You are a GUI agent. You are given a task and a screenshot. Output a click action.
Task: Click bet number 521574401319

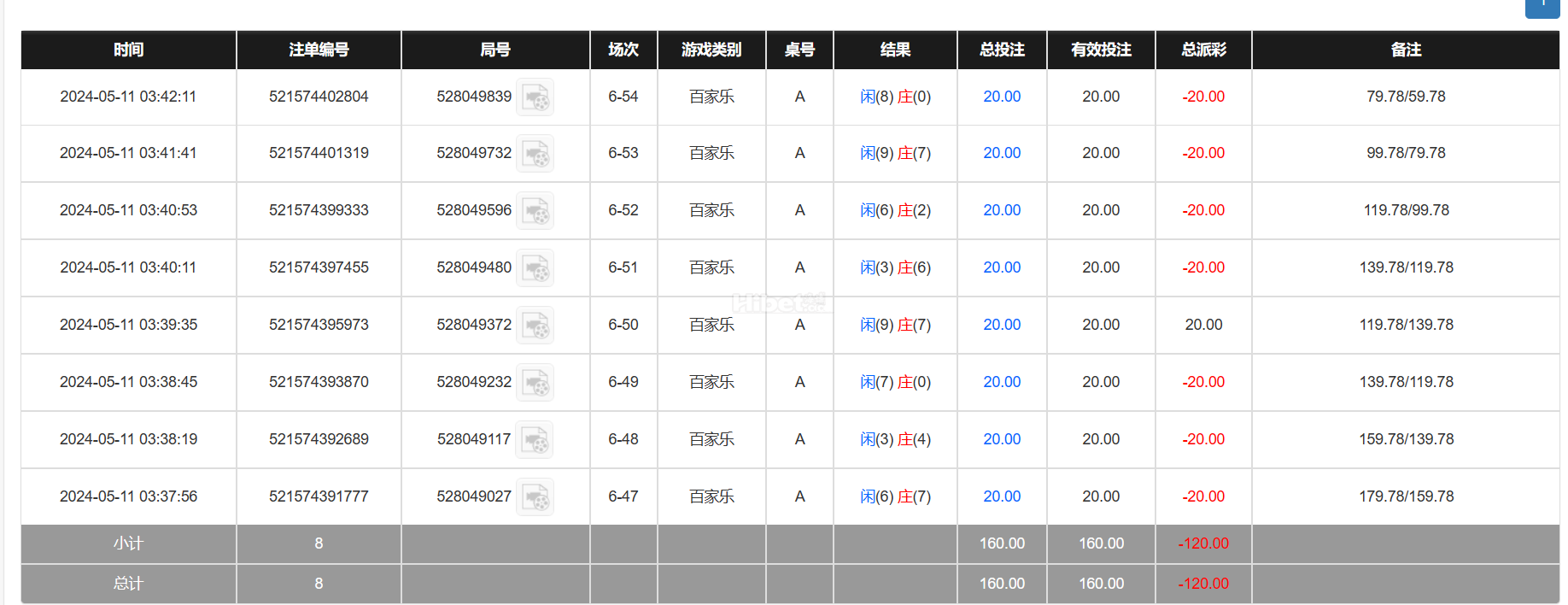point(319,153)
